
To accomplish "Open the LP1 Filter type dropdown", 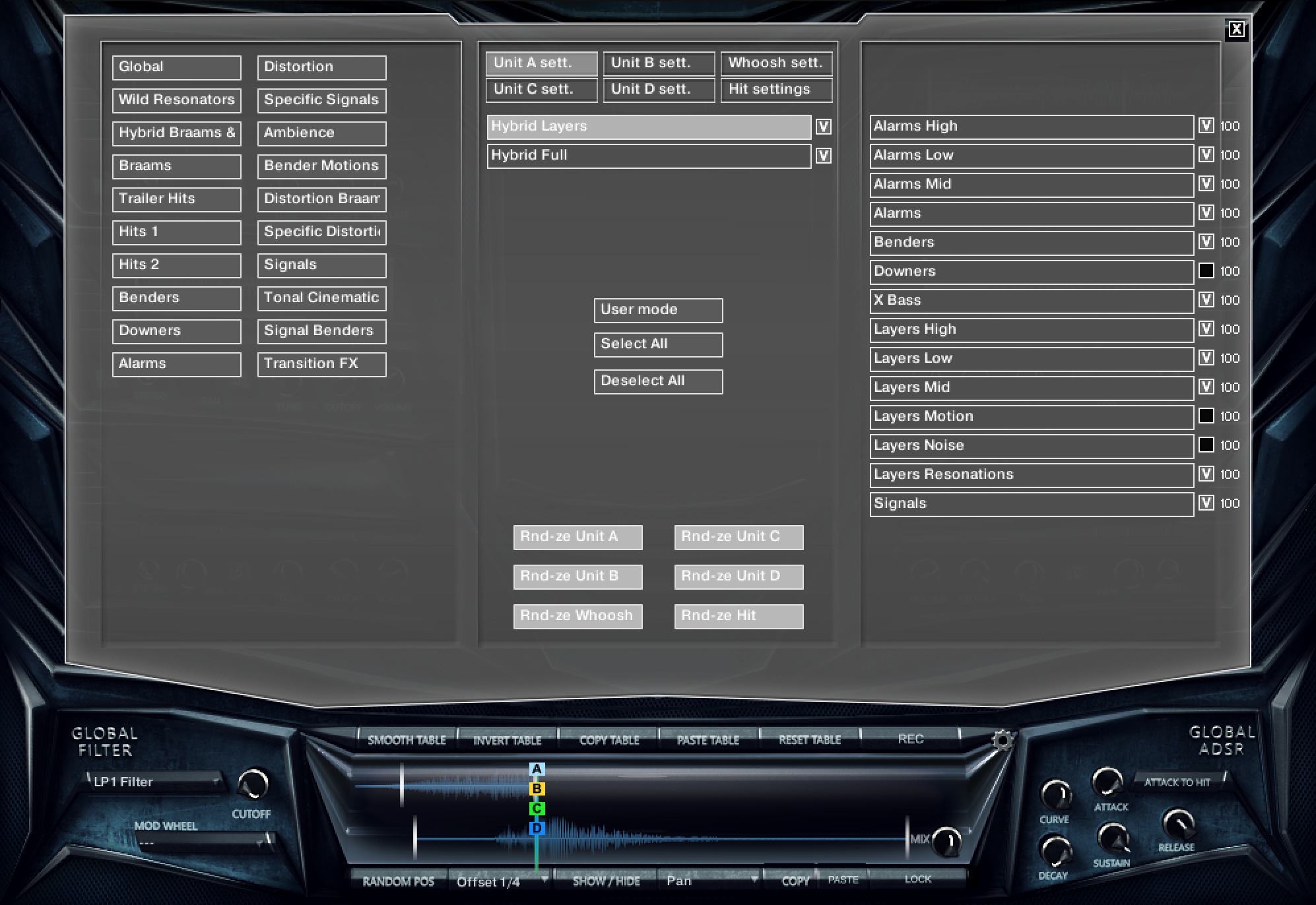I will click(156, 782).
